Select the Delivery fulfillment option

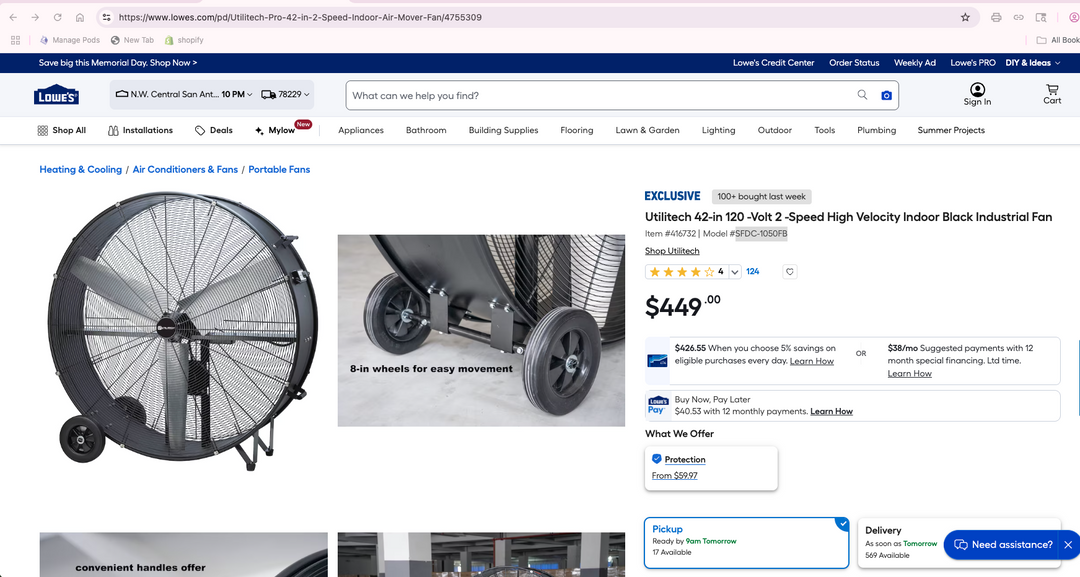(x=959, y=543)
